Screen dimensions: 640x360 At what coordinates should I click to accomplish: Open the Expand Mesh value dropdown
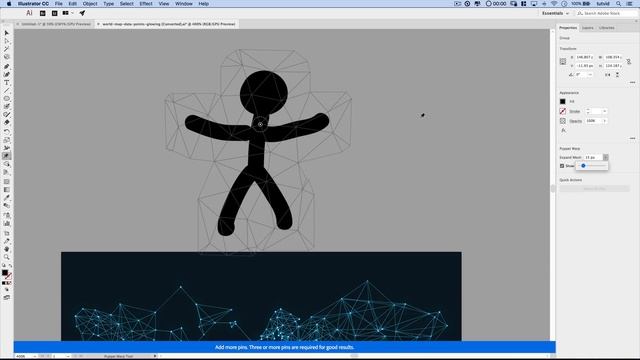[606, 158]
